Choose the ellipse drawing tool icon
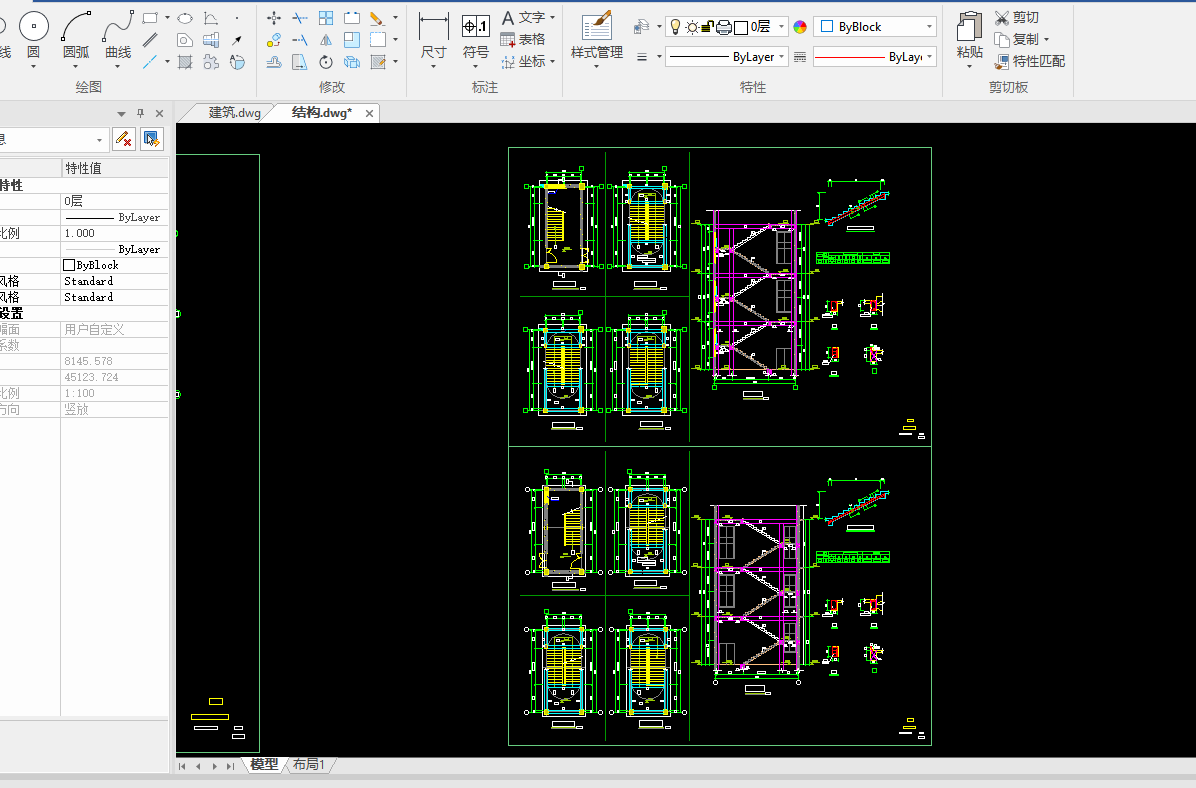This screenshot has width=1196, height=788. pos(185,18)
